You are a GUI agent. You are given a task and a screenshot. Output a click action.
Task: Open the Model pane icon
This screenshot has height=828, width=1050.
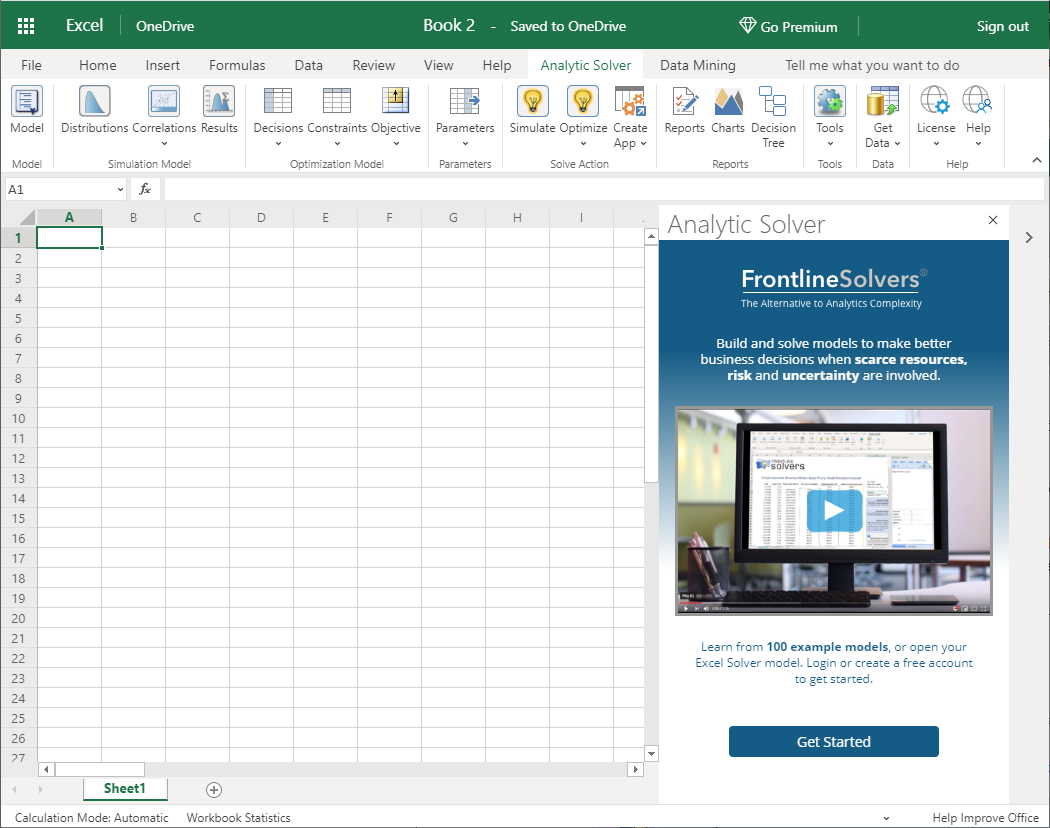click(27, 102)
